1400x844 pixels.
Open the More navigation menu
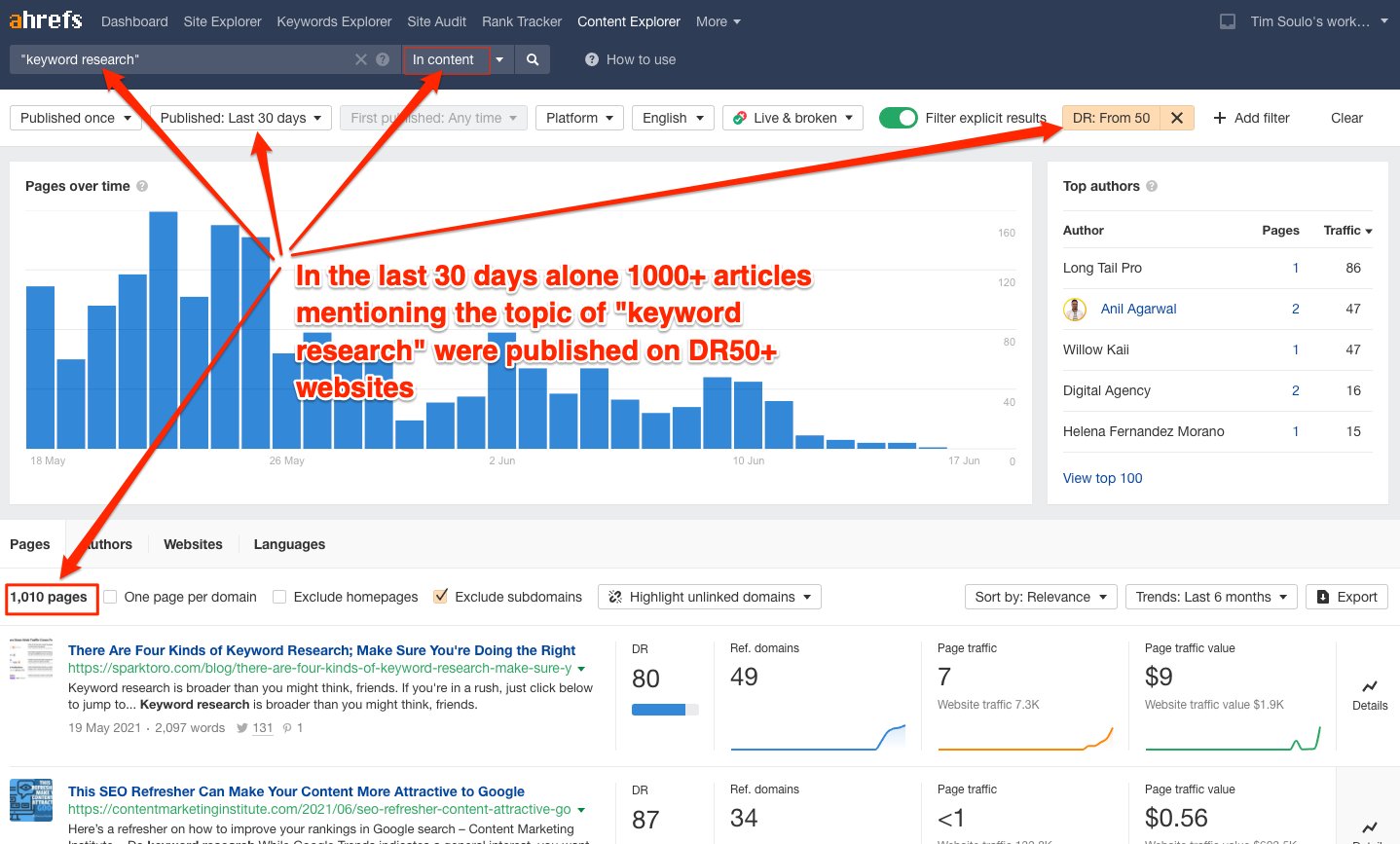[x=718, y=21]
